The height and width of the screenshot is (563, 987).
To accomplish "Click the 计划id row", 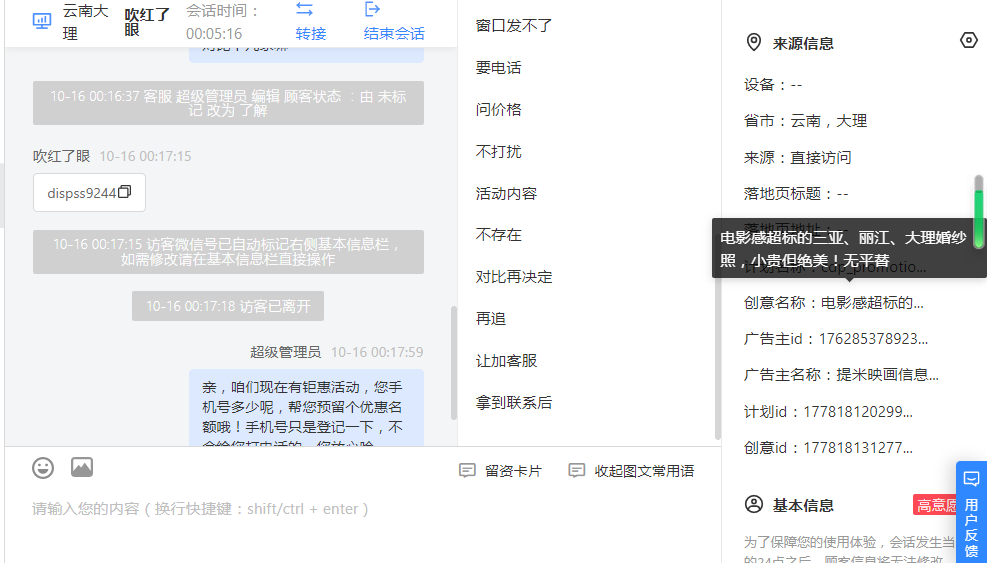I will pos(828,412).
